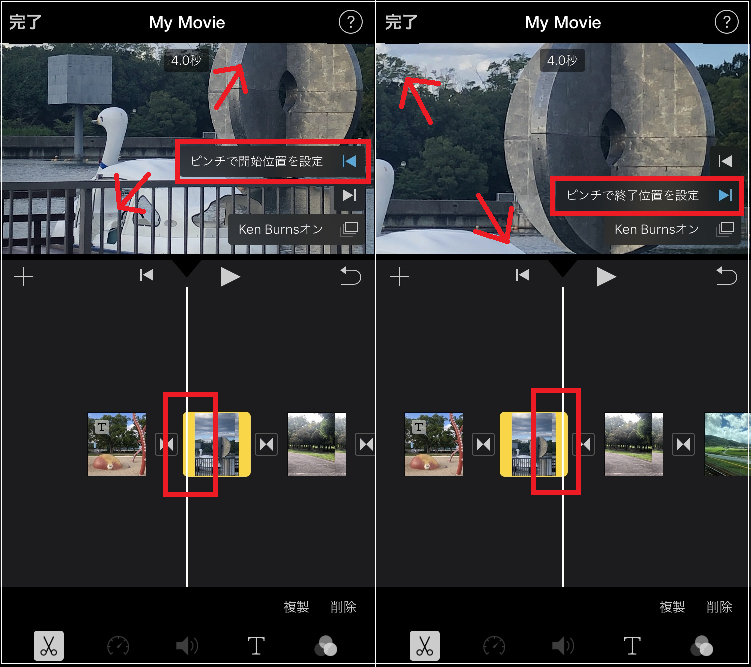Open help icon in left screen
The image size is (751, 667).
351,22
